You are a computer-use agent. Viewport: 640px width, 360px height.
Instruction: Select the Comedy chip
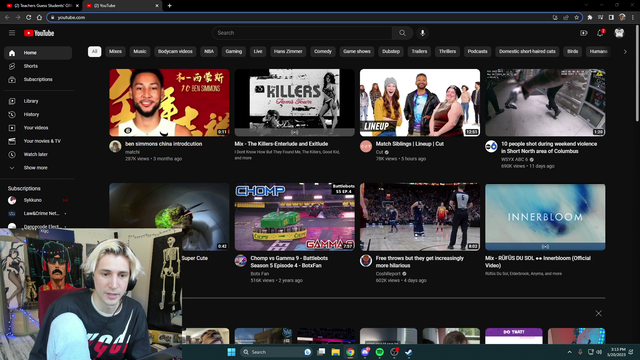(323, 51)
